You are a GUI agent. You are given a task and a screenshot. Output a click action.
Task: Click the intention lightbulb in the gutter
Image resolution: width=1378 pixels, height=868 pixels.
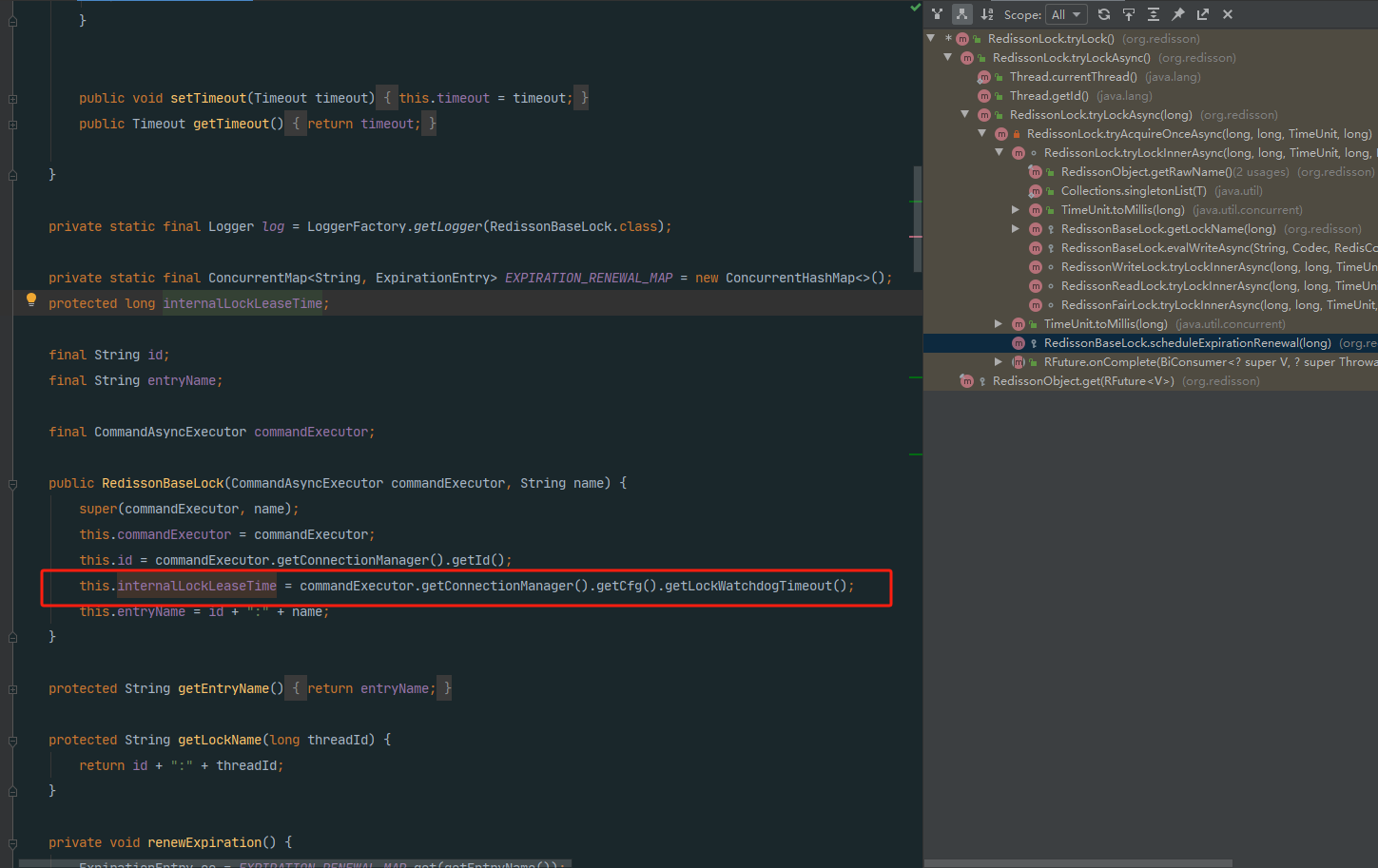tap(31, 299)
